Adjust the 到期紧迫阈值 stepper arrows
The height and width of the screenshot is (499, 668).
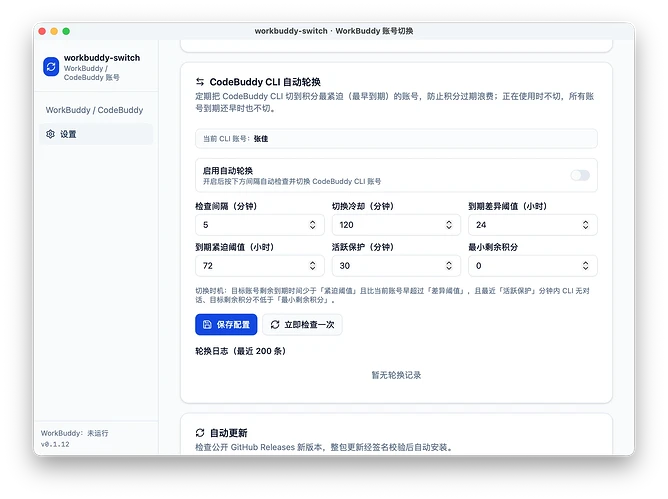(x=313, y=266)
